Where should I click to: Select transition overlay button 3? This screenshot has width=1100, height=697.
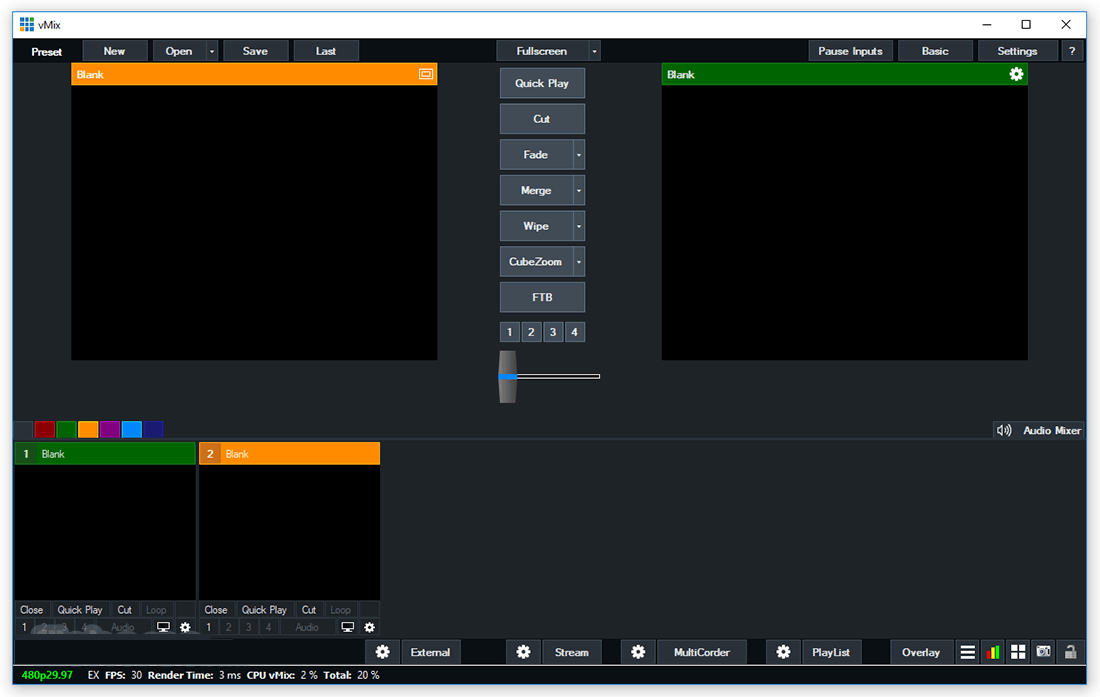click(553, 332)
